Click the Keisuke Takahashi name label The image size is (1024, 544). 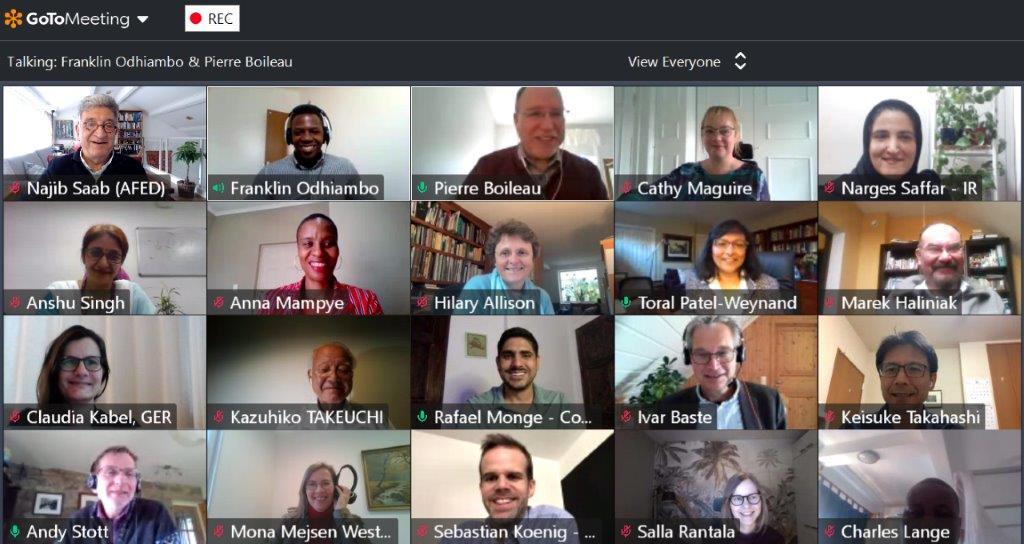[910, 417]
